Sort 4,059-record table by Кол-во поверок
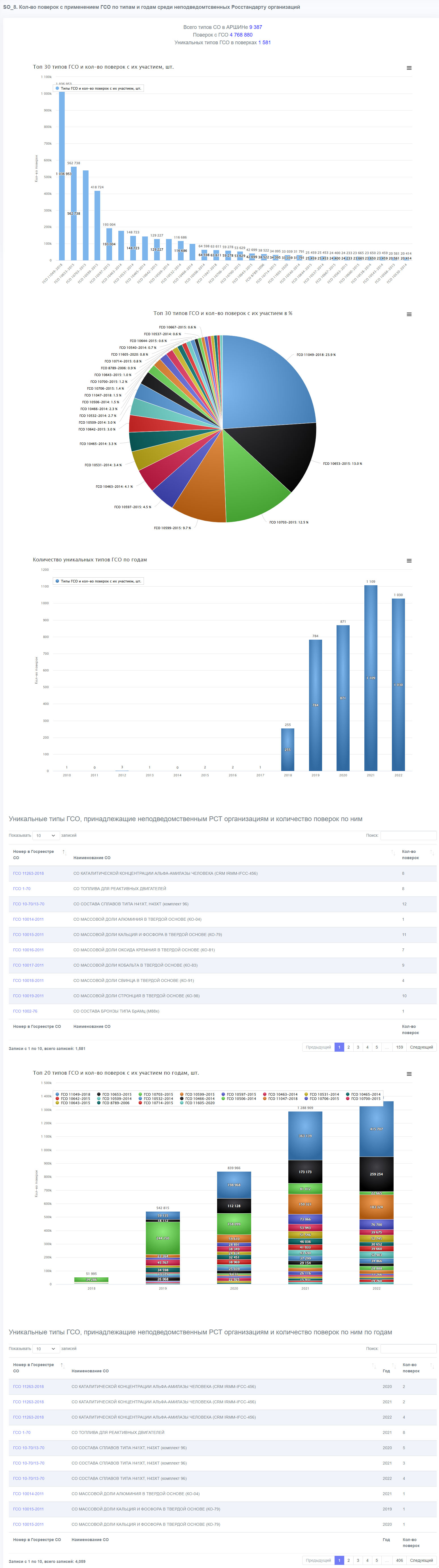This screenshot has height=1568, width=439. pos(418,1368)
